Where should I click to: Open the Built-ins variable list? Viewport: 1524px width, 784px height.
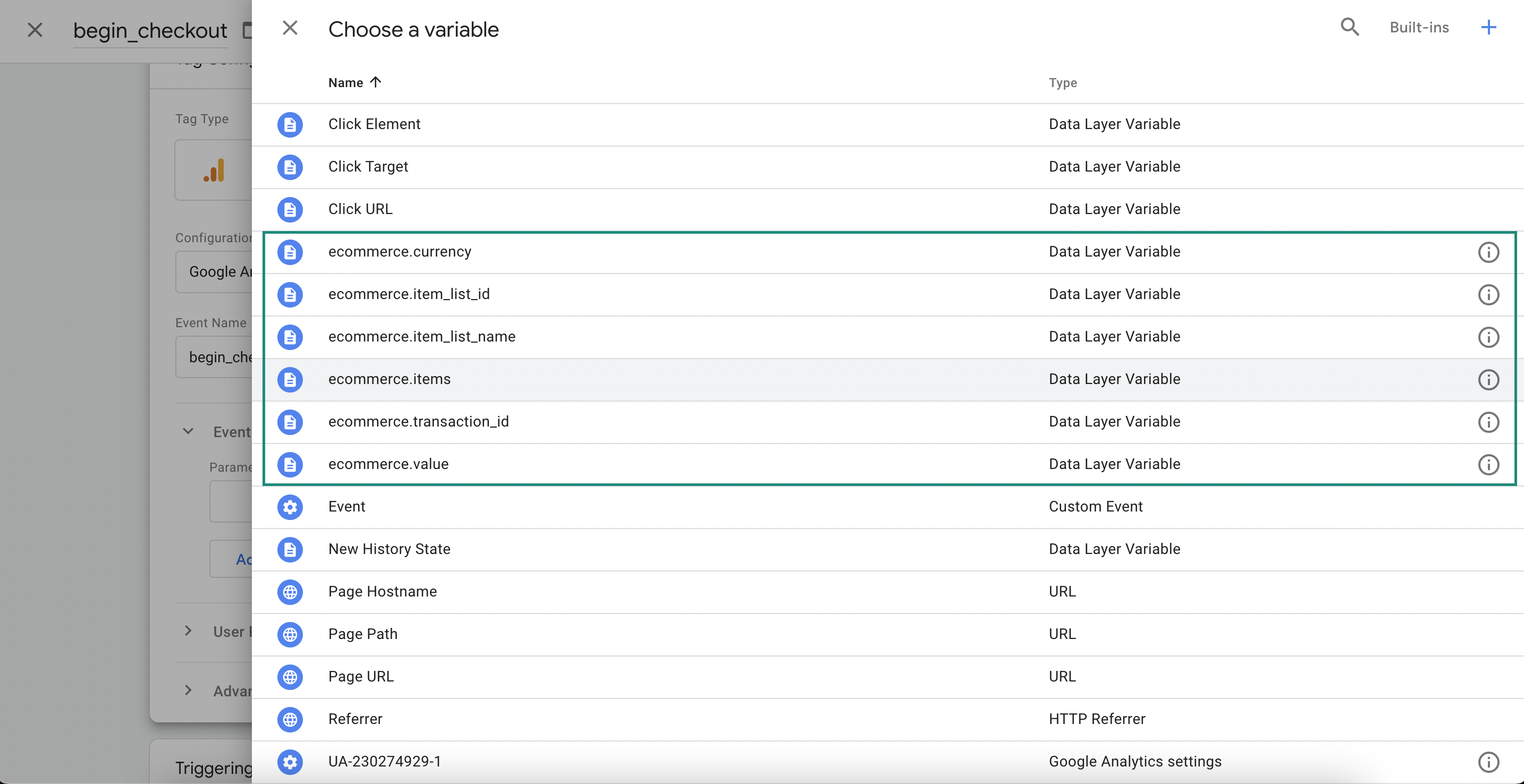click(1419, 27)
